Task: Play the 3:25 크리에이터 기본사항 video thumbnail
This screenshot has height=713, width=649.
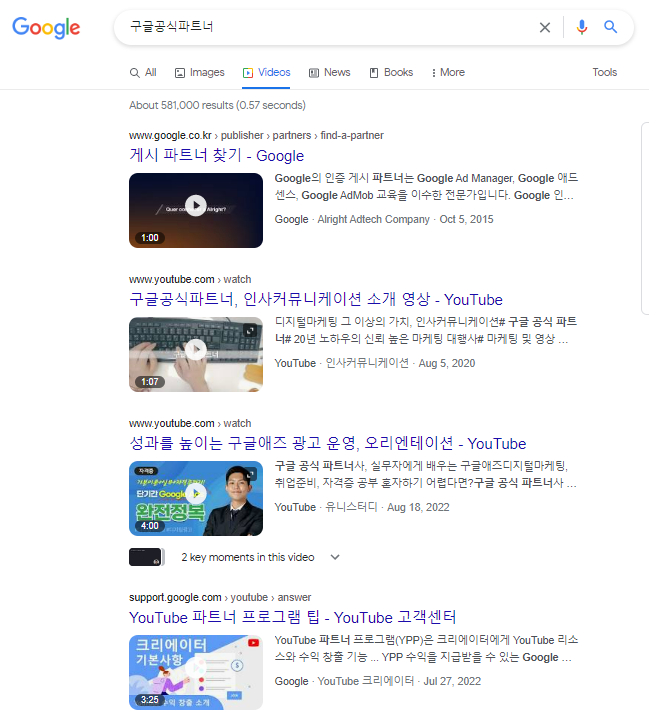Action: coord(196,672)
